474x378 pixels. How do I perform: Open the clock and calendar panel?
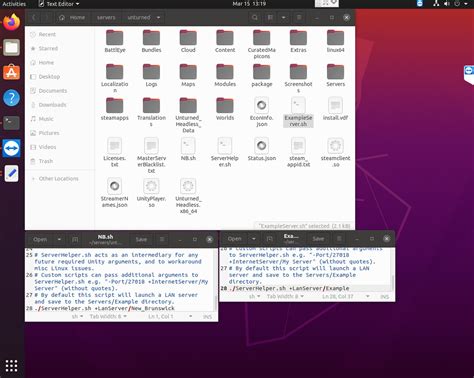click(249, 4)
